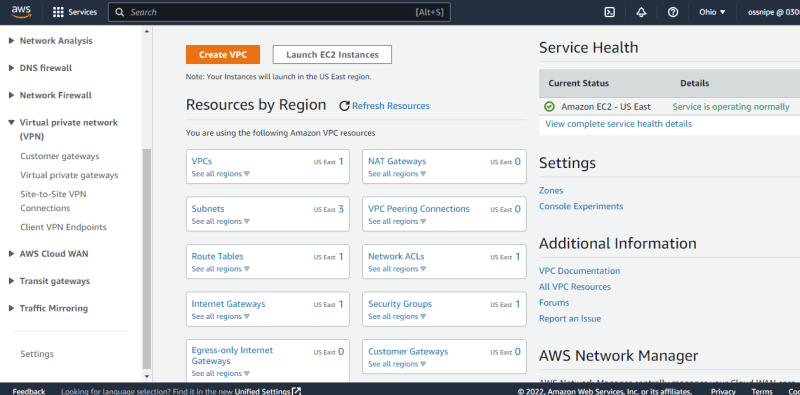
Task: Expand See all regions under Security Groups
Action: pyautogui.click(x=397, y=316)
